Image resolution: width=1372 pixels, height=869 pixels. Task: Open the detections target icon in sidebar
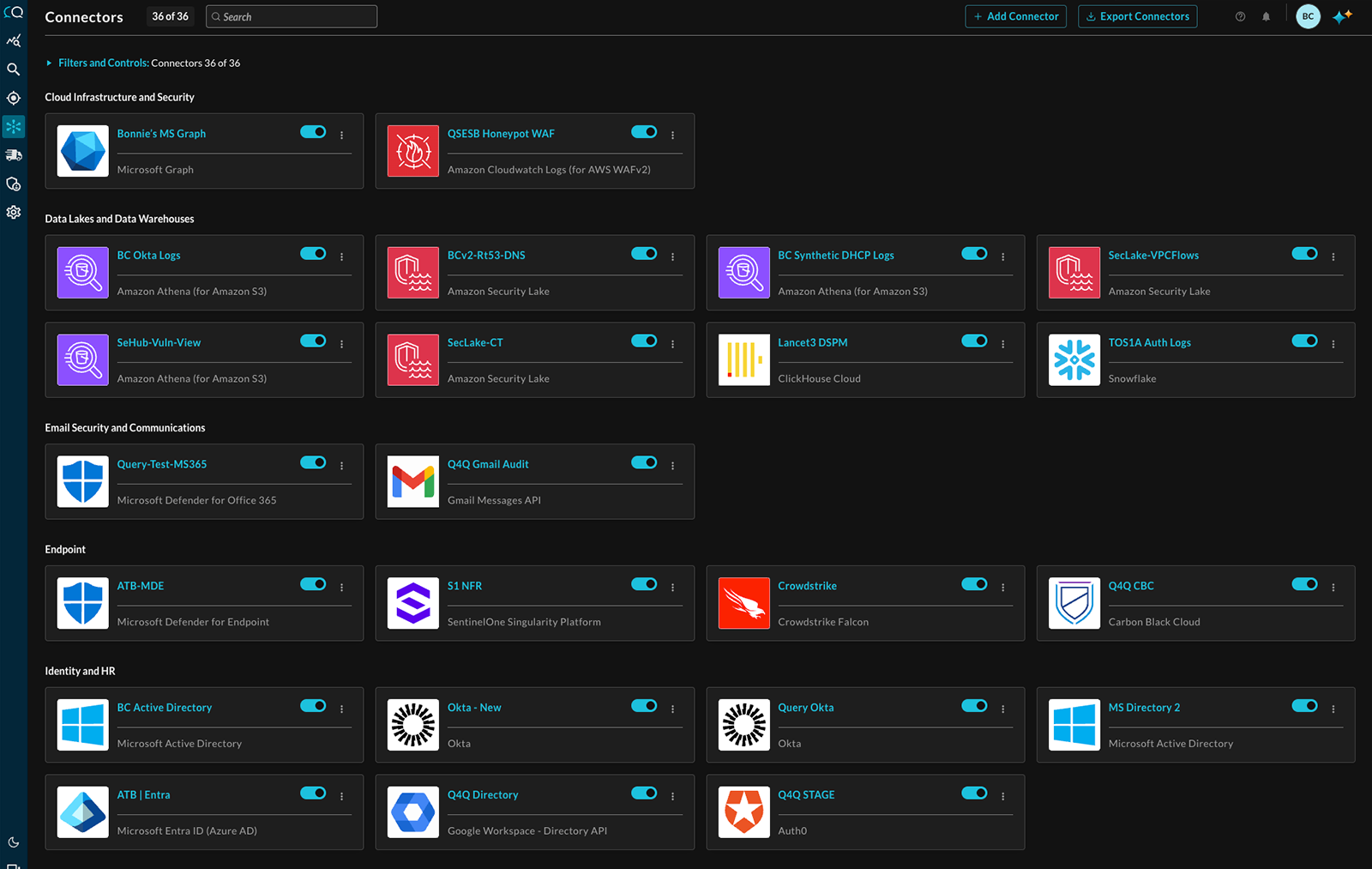click(x=13, y=98)
